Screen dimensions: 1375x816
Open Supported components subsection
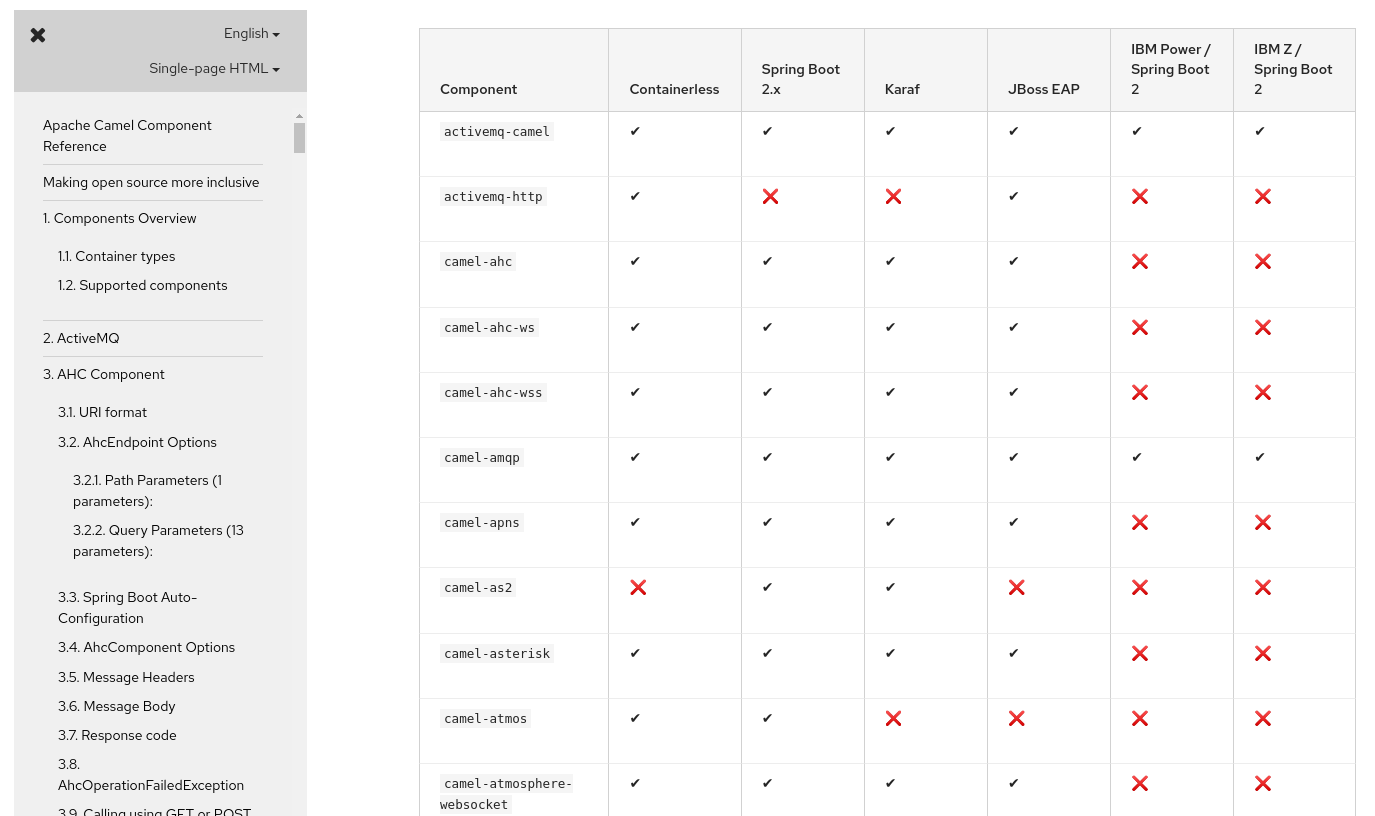143,286
